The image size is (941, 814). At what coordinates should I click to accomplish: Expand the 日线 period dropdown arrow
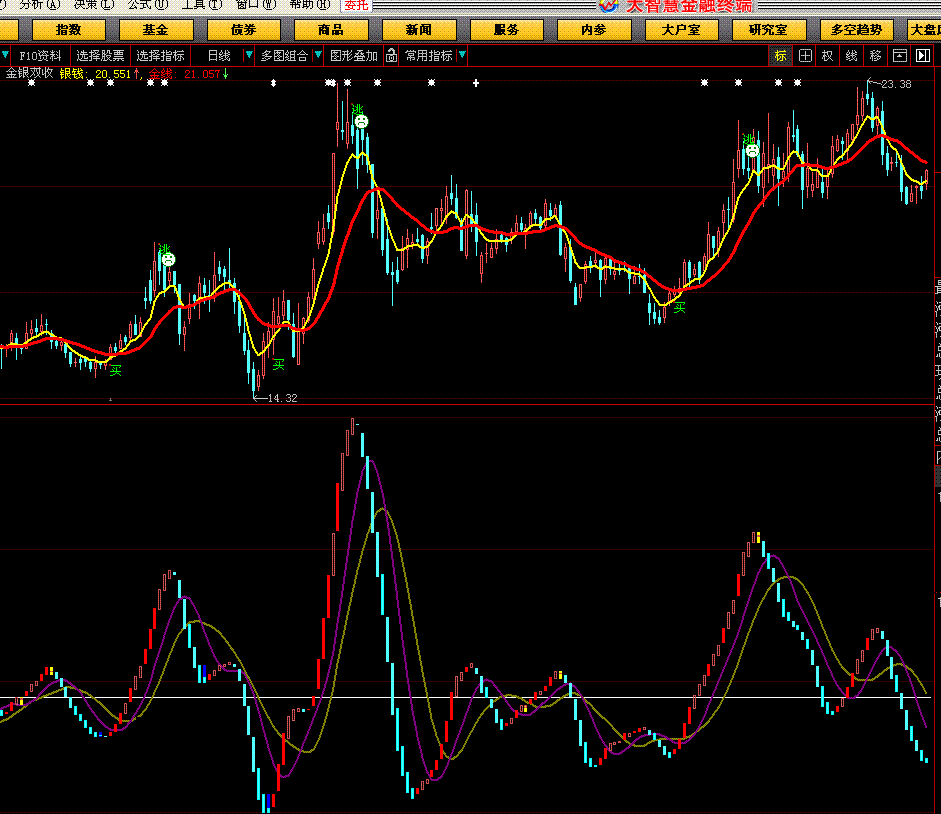[249, 56]
